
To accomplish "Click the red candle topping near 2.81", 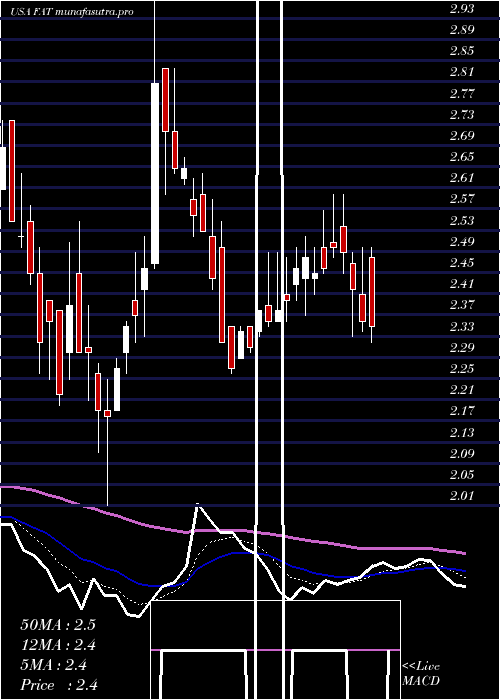I will point(165,100).
